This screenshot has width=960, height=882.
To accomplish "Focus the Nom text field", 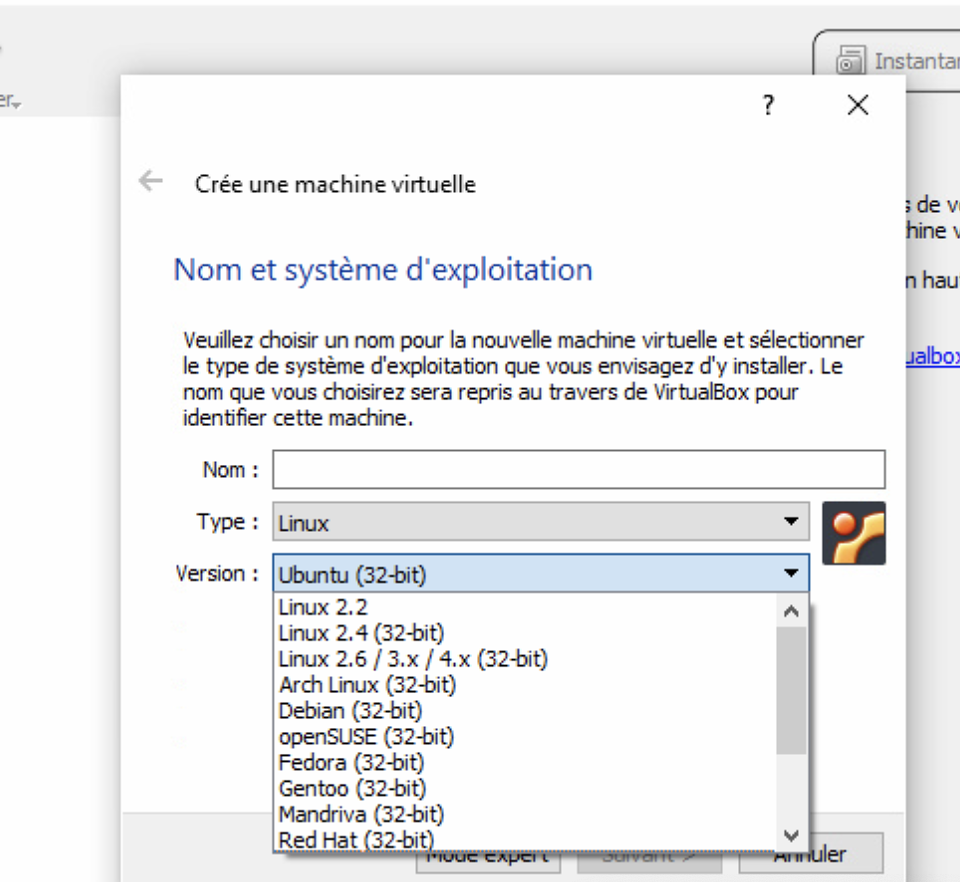I will [x=579, y=469].
